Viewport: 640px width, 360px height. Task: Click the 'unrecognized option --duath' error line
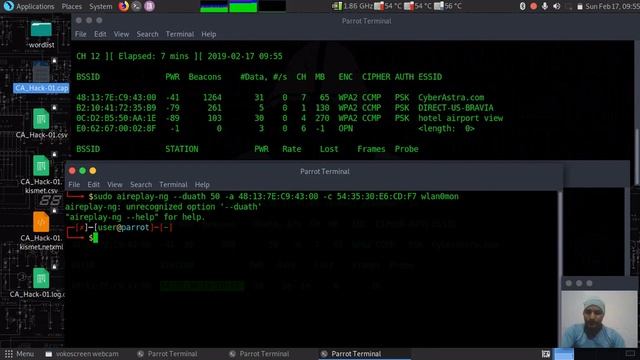[163, 207]
